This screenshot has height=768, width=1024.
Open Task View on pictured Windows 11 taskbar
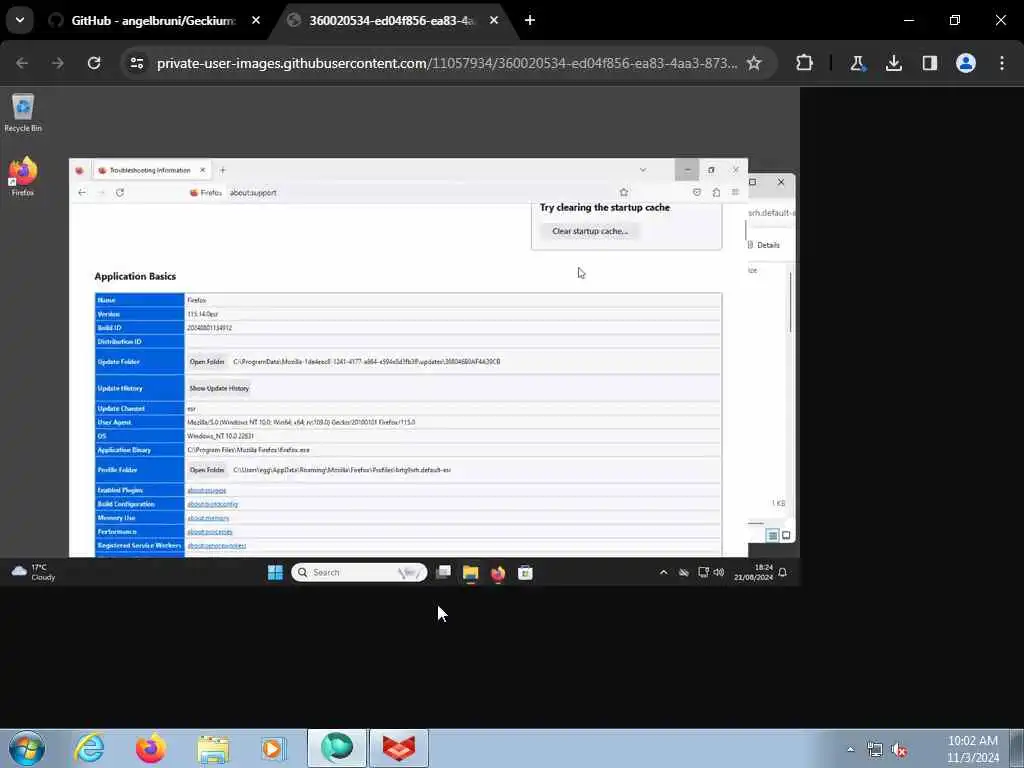[x=443, y=573]
